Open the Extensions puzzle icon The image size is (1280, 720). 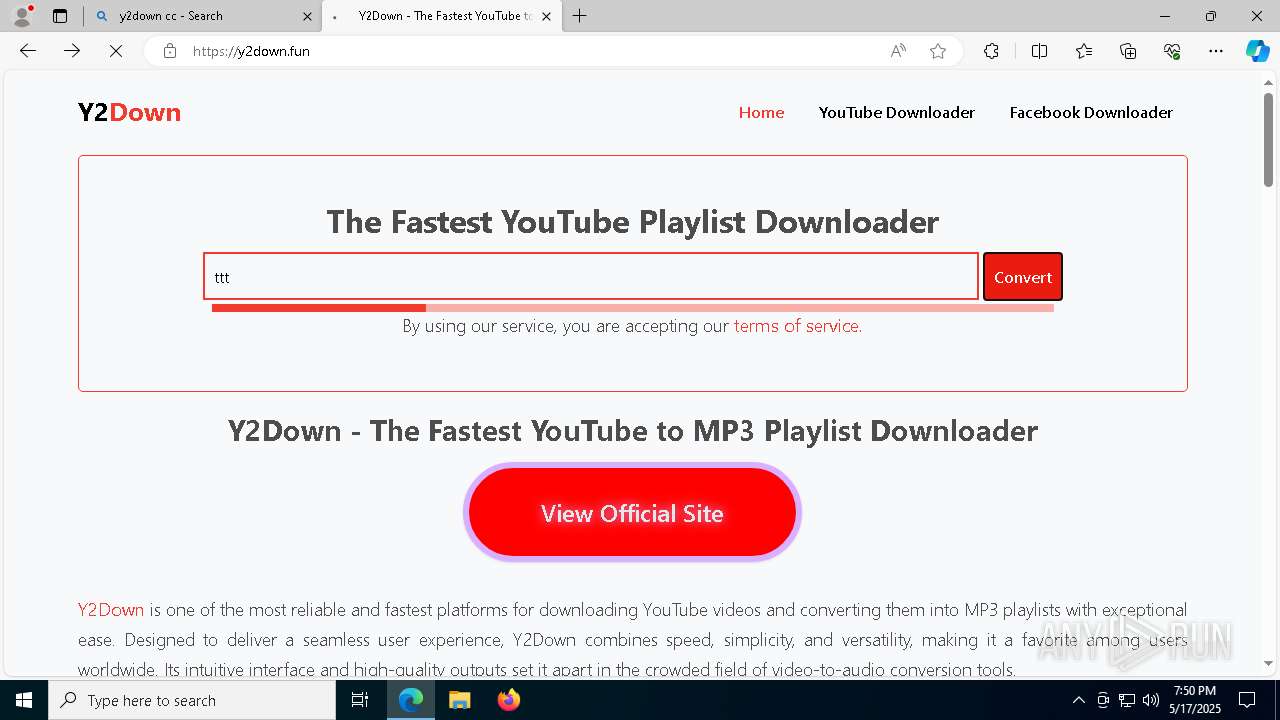coord(991,51)
